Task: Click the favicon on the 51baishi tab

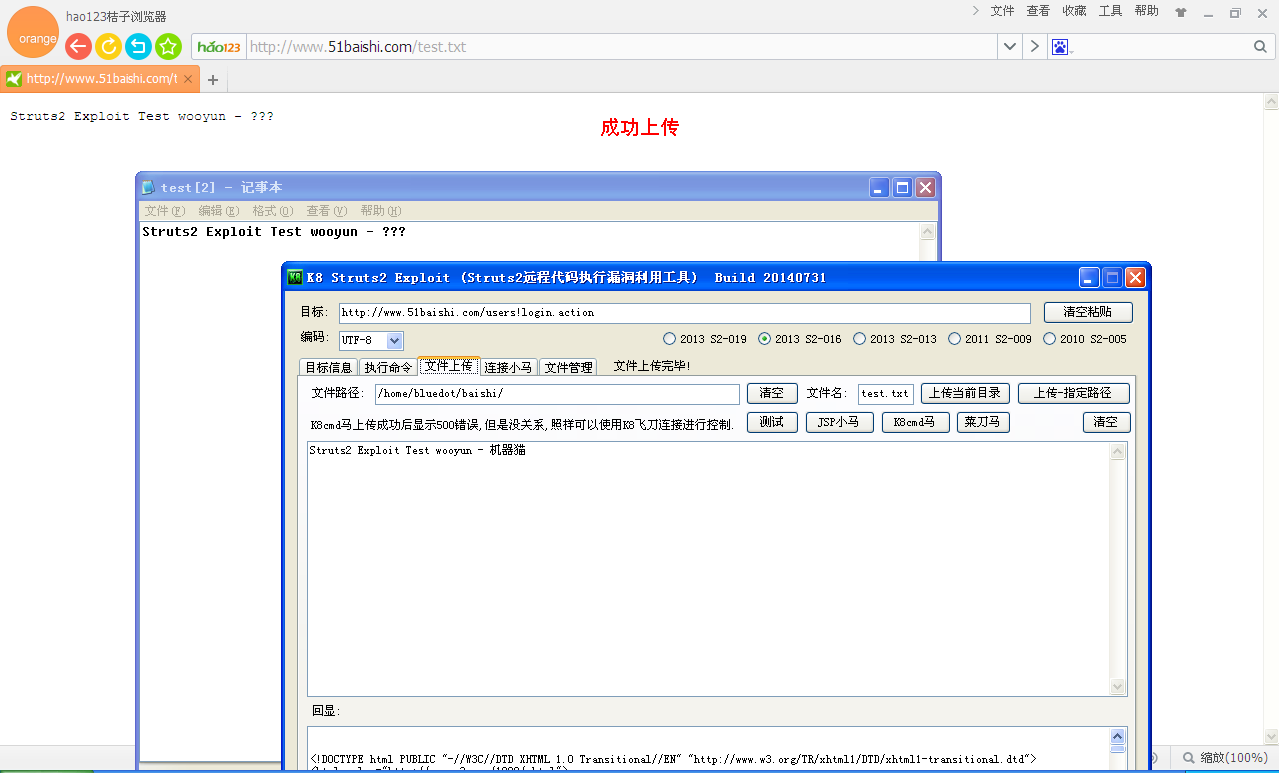Action: click(x=14, y=78)
